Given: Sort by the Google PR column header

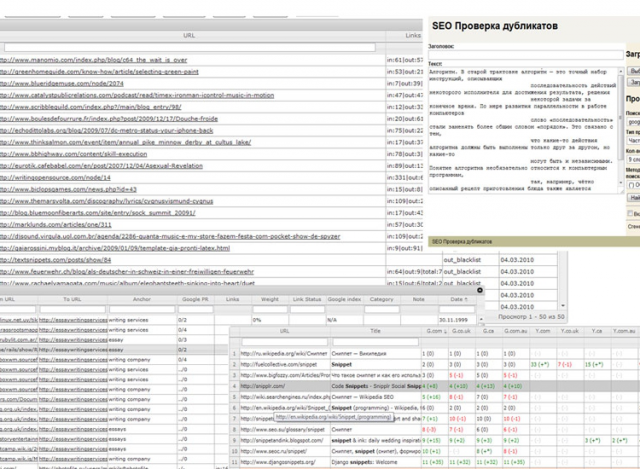Looking at the screenshot, I should click(x=195, y=299).
